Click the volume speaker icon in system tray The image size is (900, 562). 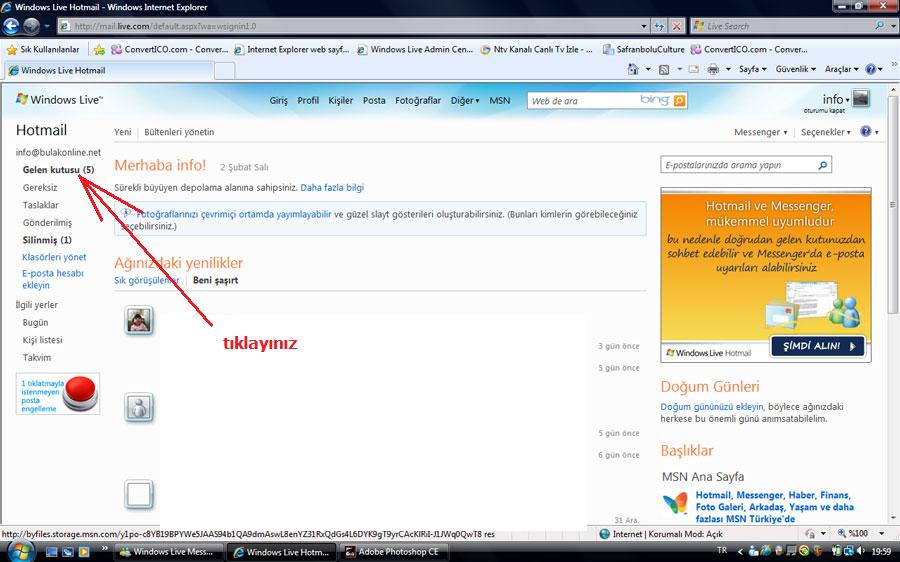pyautogui.click(x=860, y=551)
